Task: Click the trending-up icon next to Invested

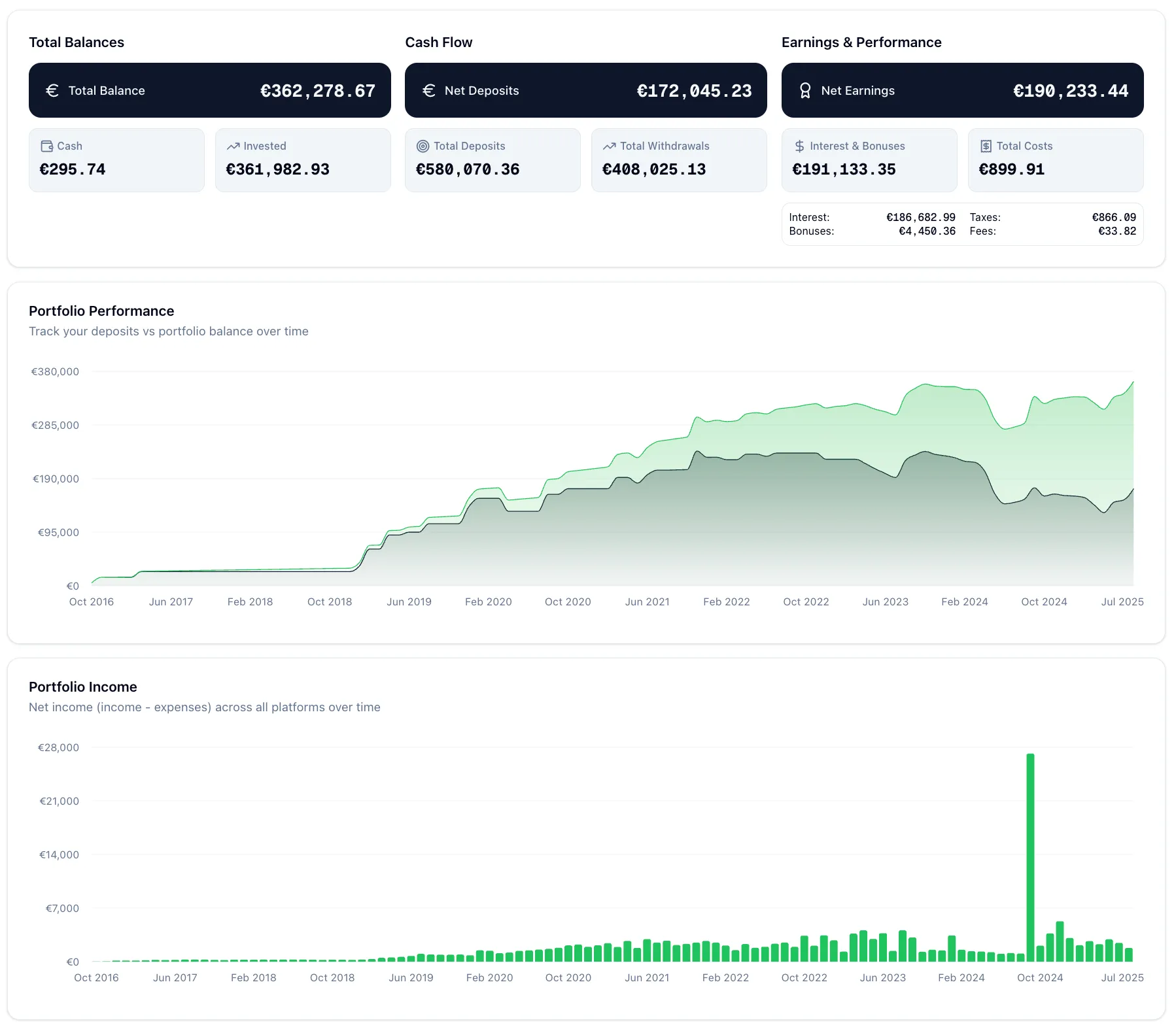Action: coord(233,146)
